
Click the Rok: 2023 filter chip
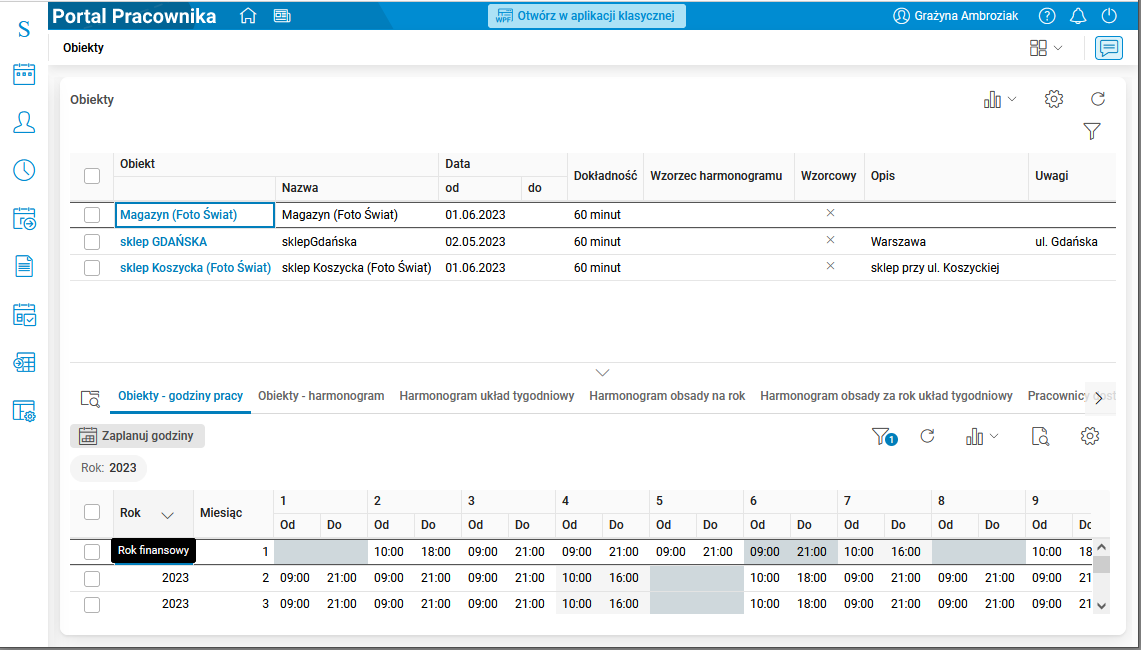point(108,468)
